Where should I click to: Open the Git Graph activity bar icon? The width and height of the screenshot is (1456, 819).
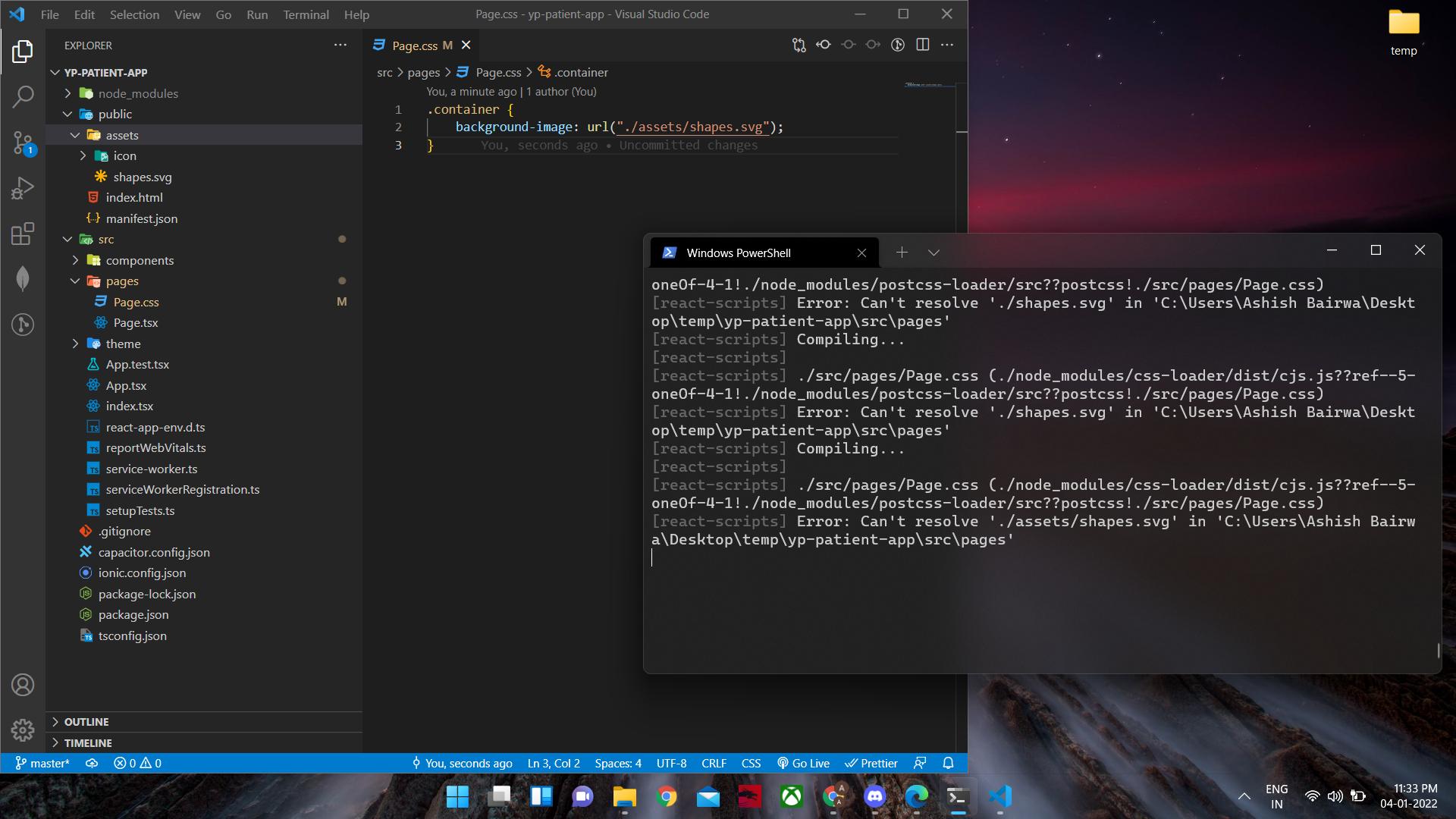pos(23,325)
